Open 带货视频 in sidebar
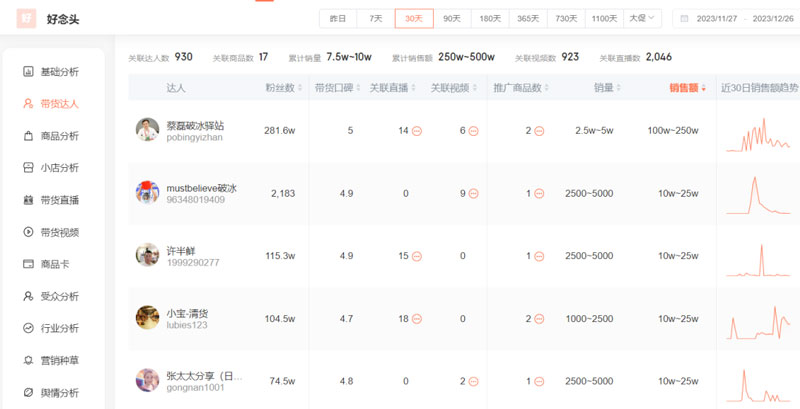The width and height of the screenshot is (800, 409). [58, 232]
